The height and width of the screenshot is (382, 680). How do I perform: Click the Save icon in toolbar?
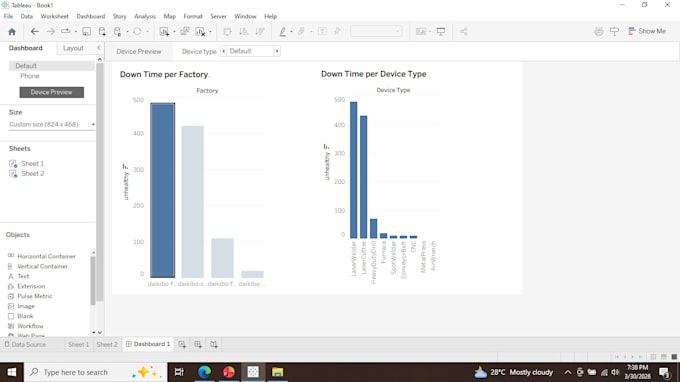(87, 31)
